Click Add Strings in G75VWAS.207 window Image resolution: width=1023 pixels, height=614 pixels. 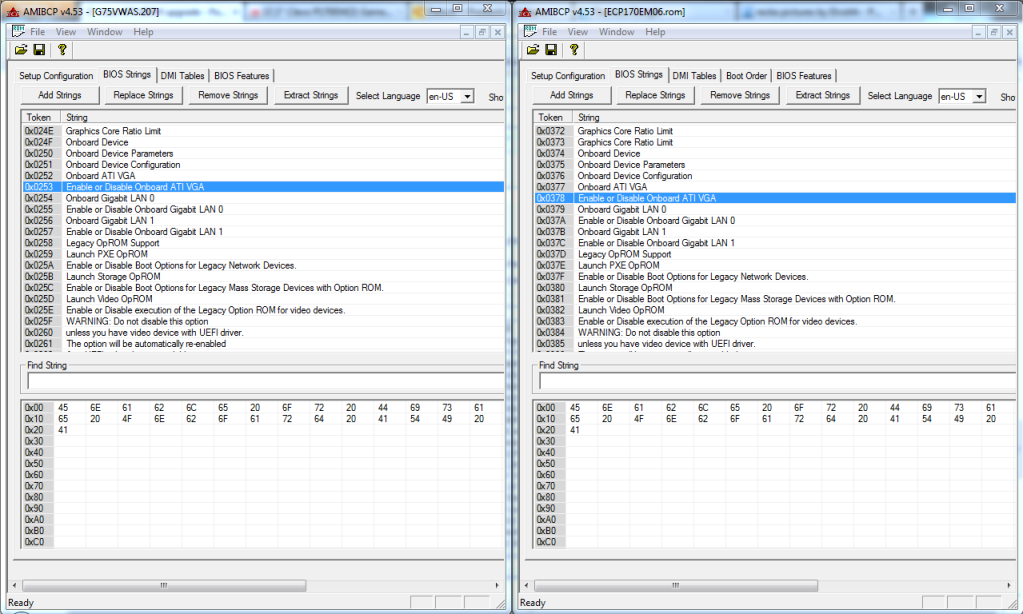(60, 95)
